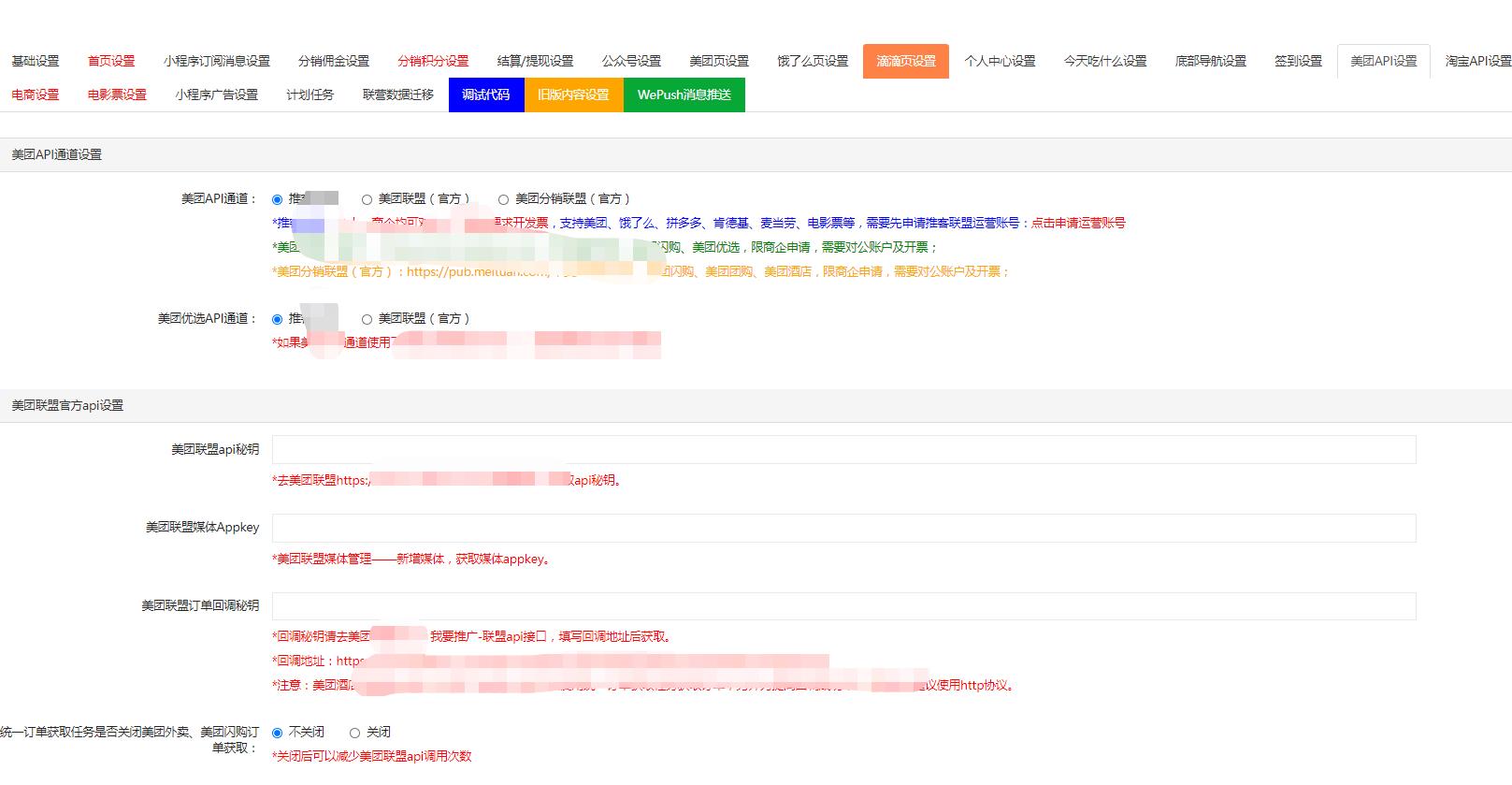Viewport: 1512px width, 785px height.
Task: Switch to 公众号设置 tab
Action: pos(632,61)
